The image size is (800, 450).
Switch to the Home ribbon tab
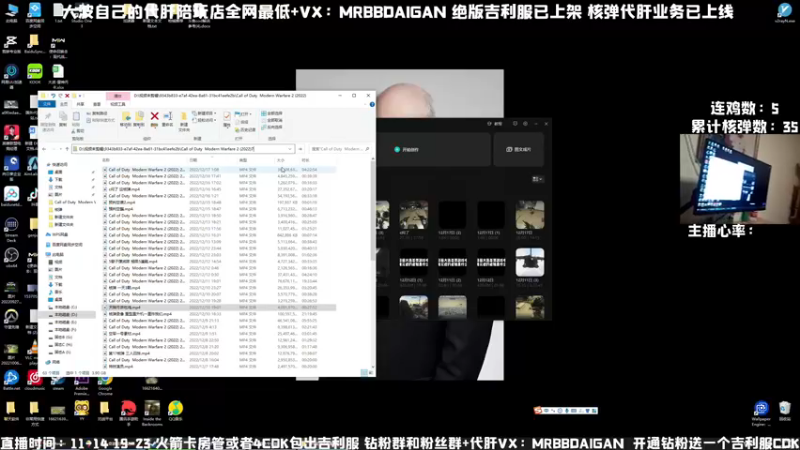(x=64, y=104)
